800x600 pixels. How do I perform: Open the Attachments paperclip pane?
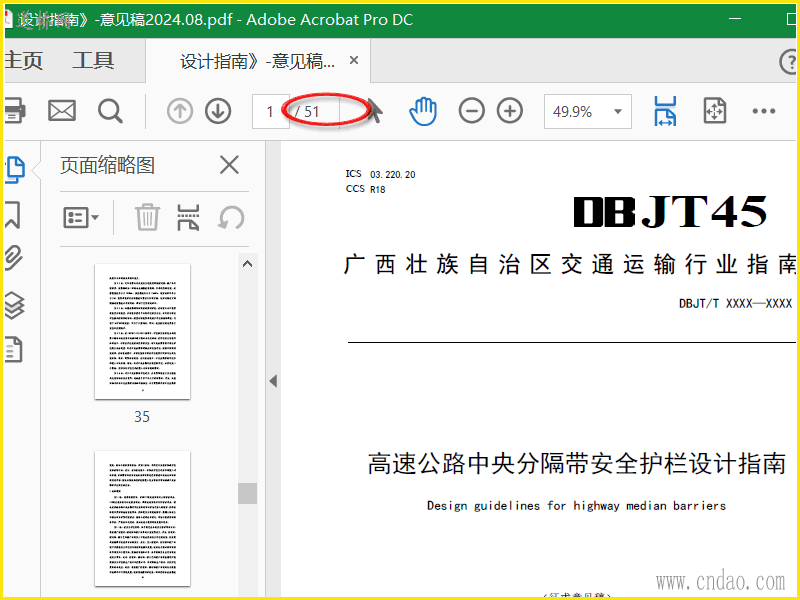[14, 258]
